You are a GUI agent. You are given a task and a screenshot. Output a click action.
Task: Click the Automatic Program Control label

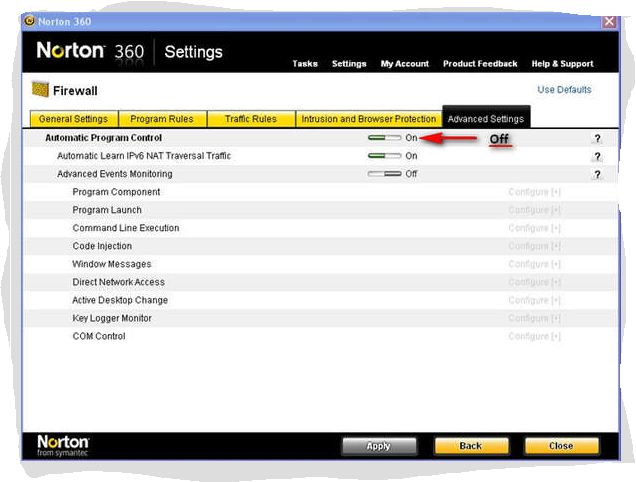[x=103, y=138]
